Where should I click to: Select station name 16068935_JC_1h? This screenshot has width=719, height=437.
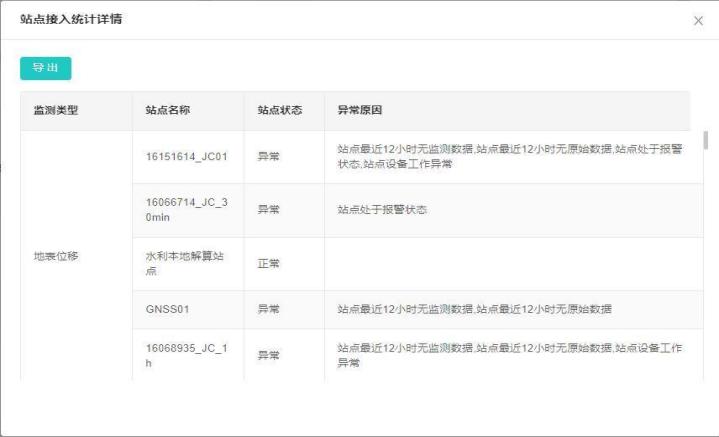click(187, 354)
